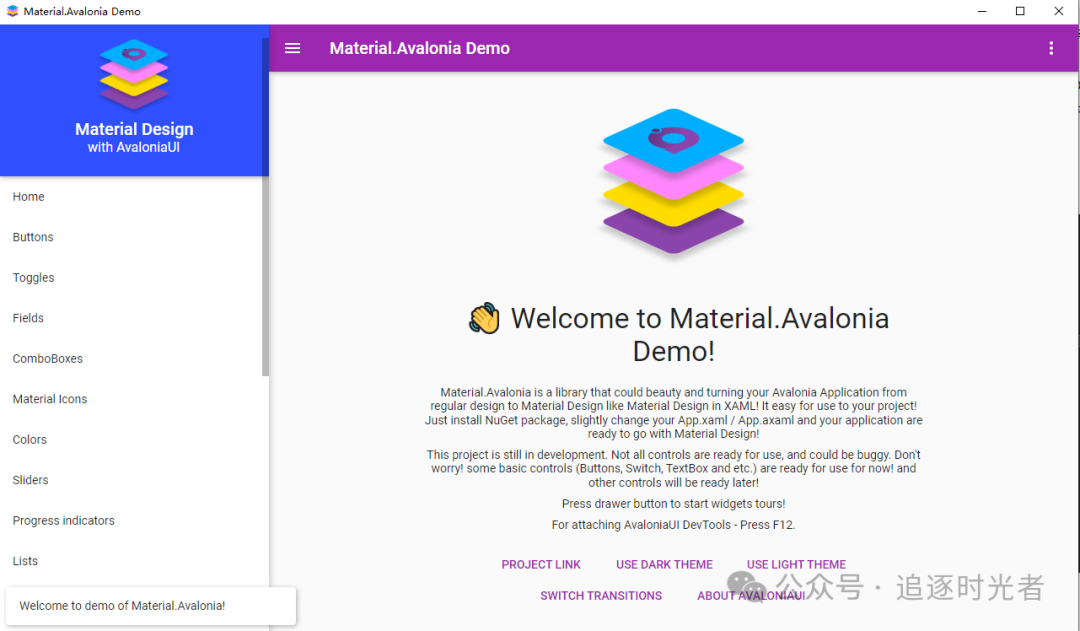Open the overflow three-dot menu

click(x=1051, y=47)
